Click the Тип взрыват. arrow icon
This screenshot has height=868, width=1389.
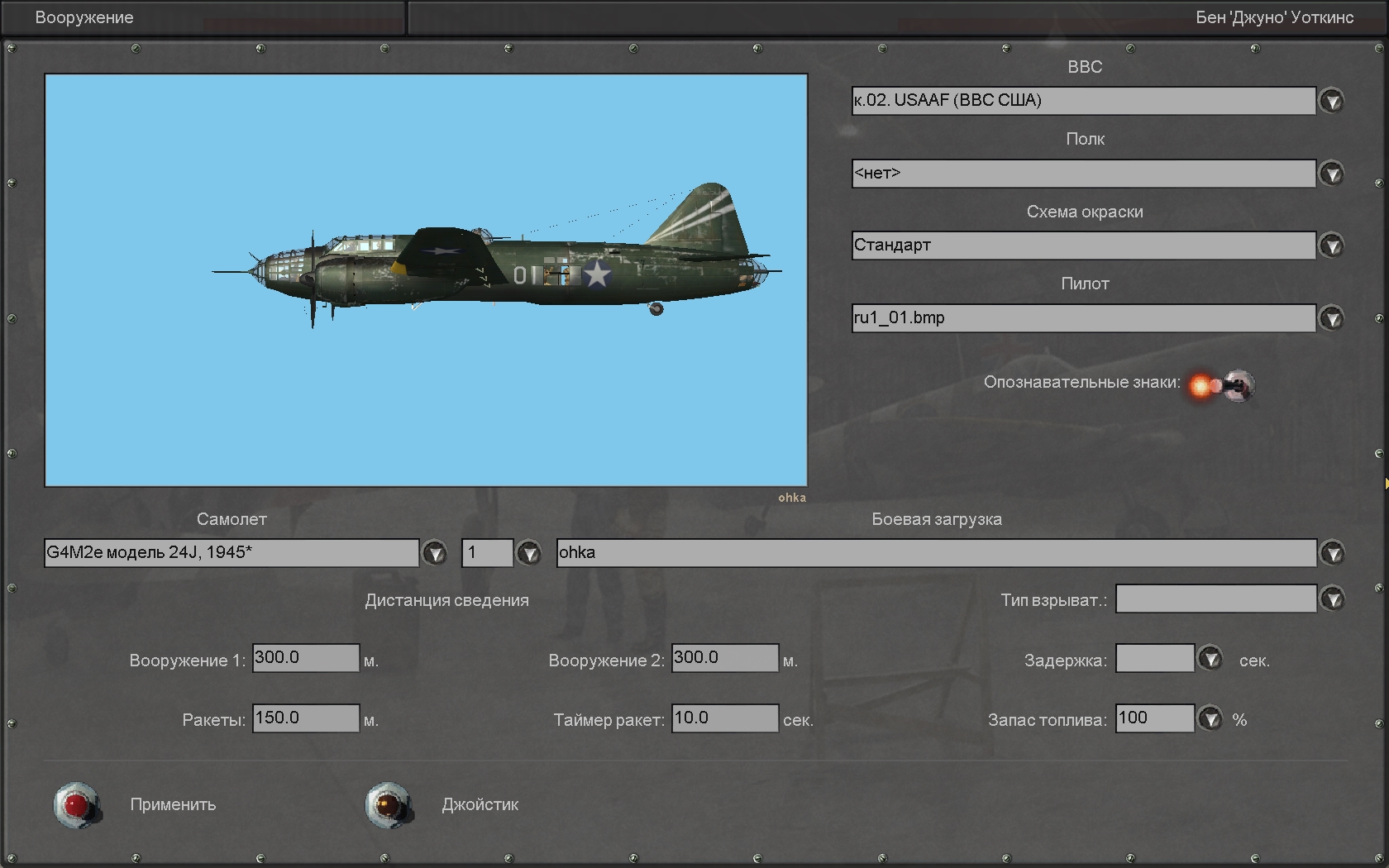coord(1332,599)
